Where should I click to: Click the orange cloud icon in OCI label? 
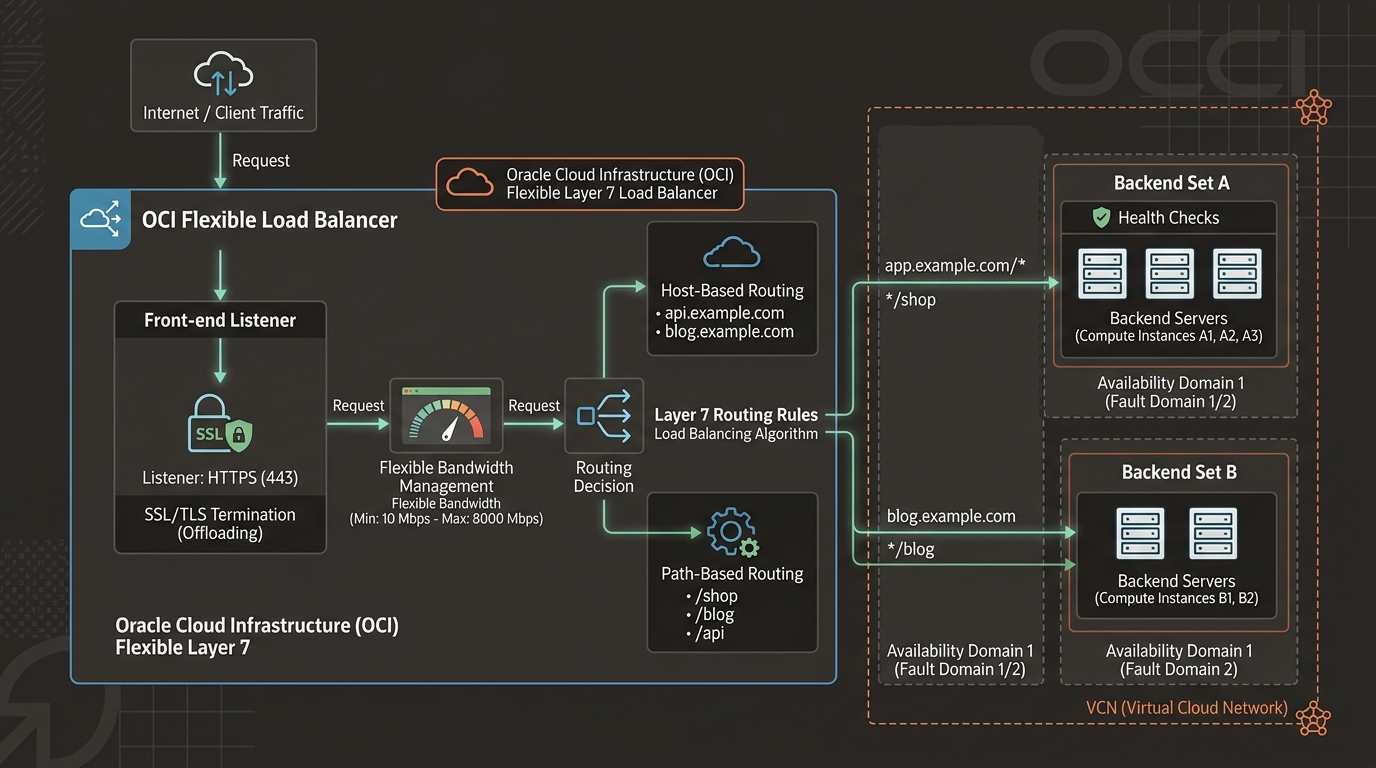[469, 183]
